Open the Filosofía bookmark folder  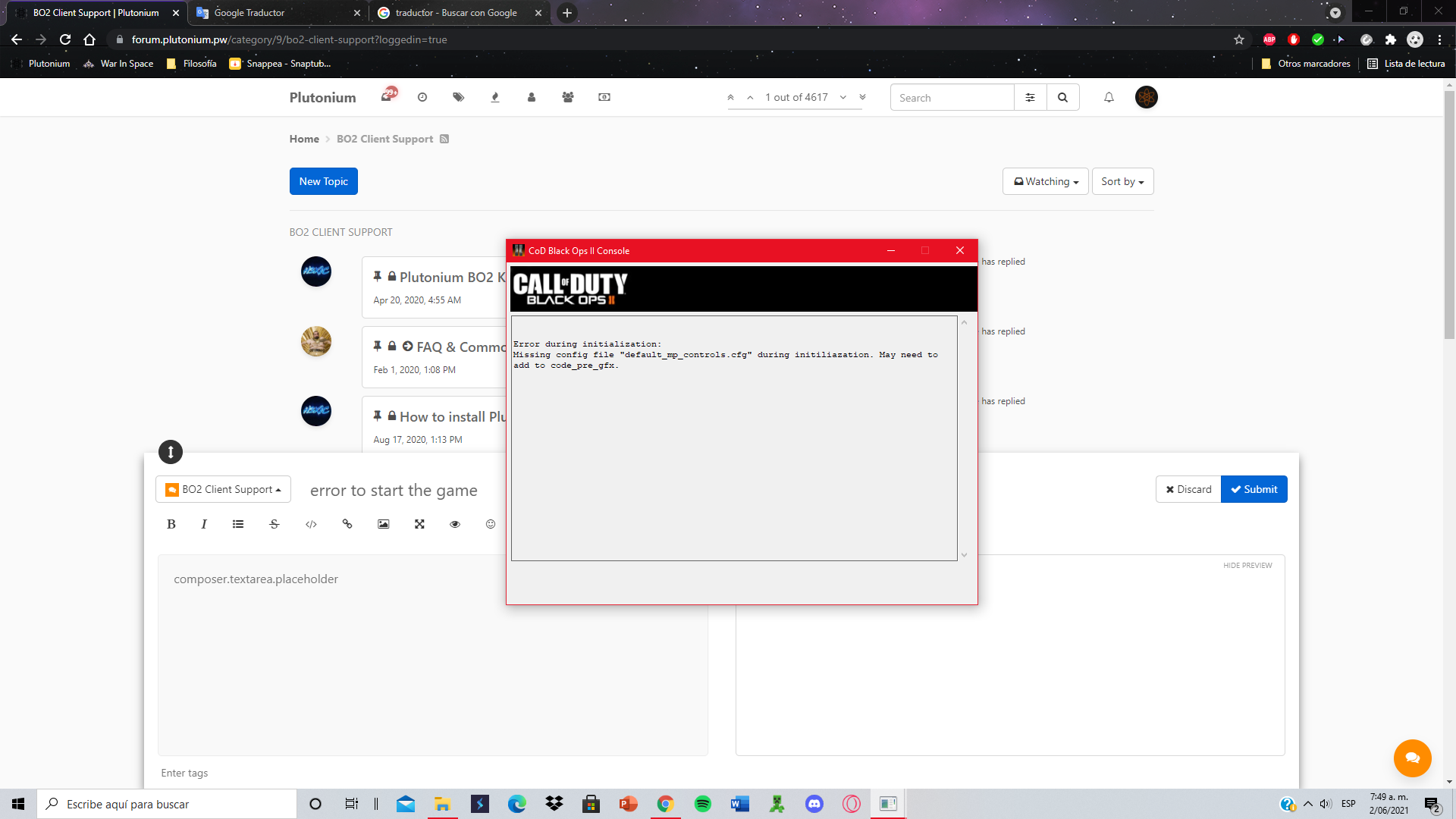point(192,64)
